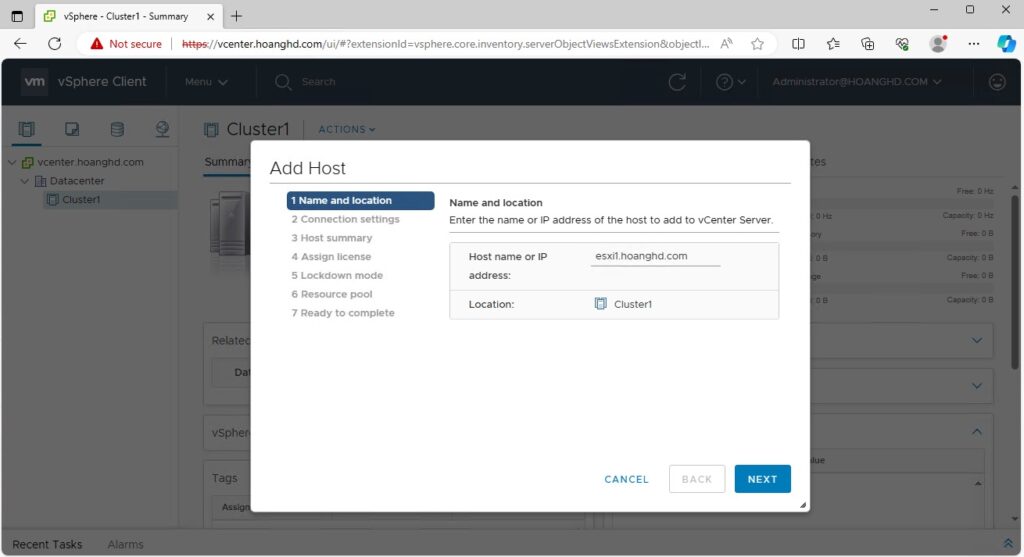Select vcenter.hoanghd.com in the inventory tree
1024x557 pixels.
(90, 162)
